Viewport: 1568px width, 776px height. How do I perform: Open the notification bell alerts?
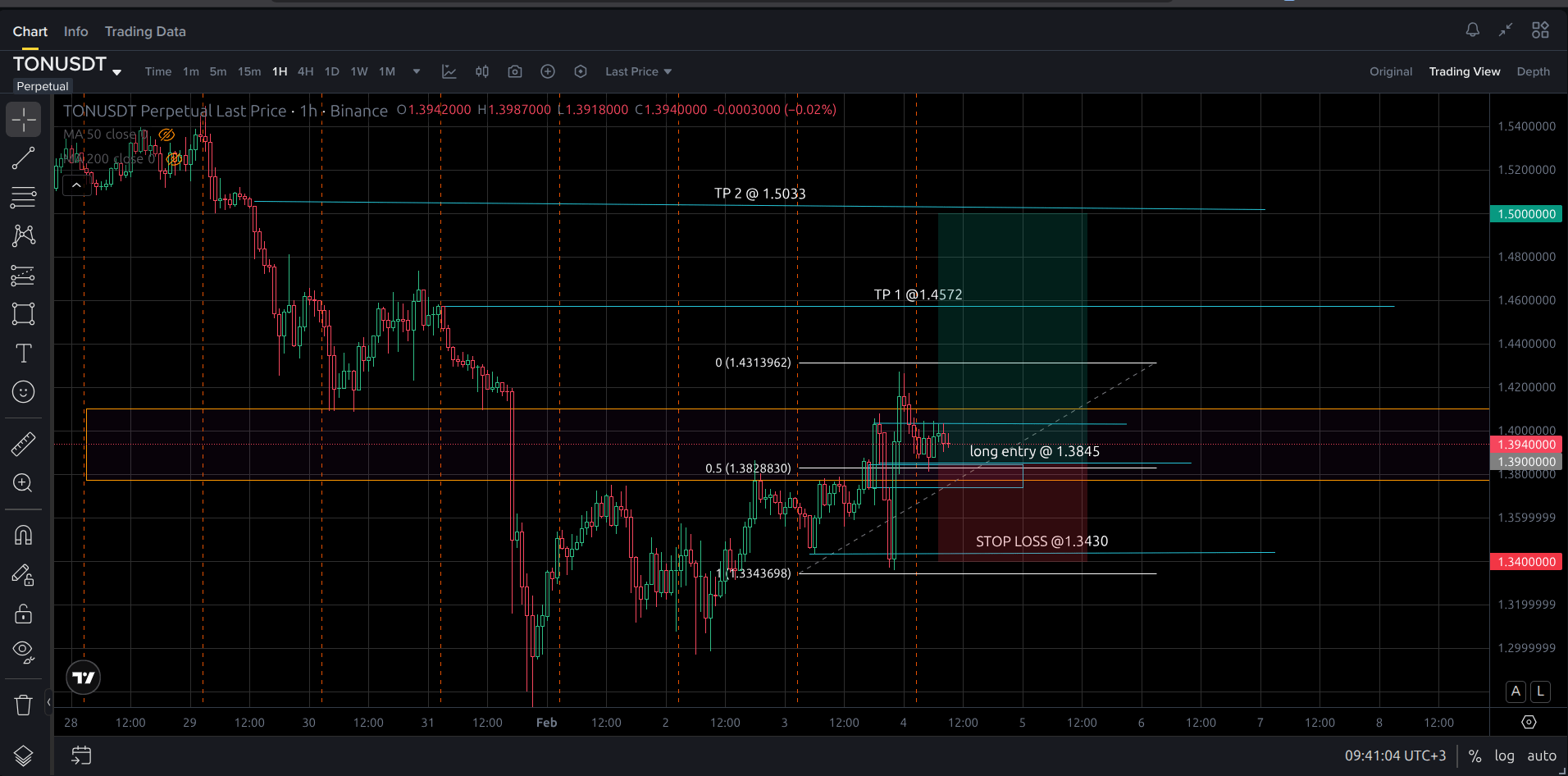[x=1473, y=30]
